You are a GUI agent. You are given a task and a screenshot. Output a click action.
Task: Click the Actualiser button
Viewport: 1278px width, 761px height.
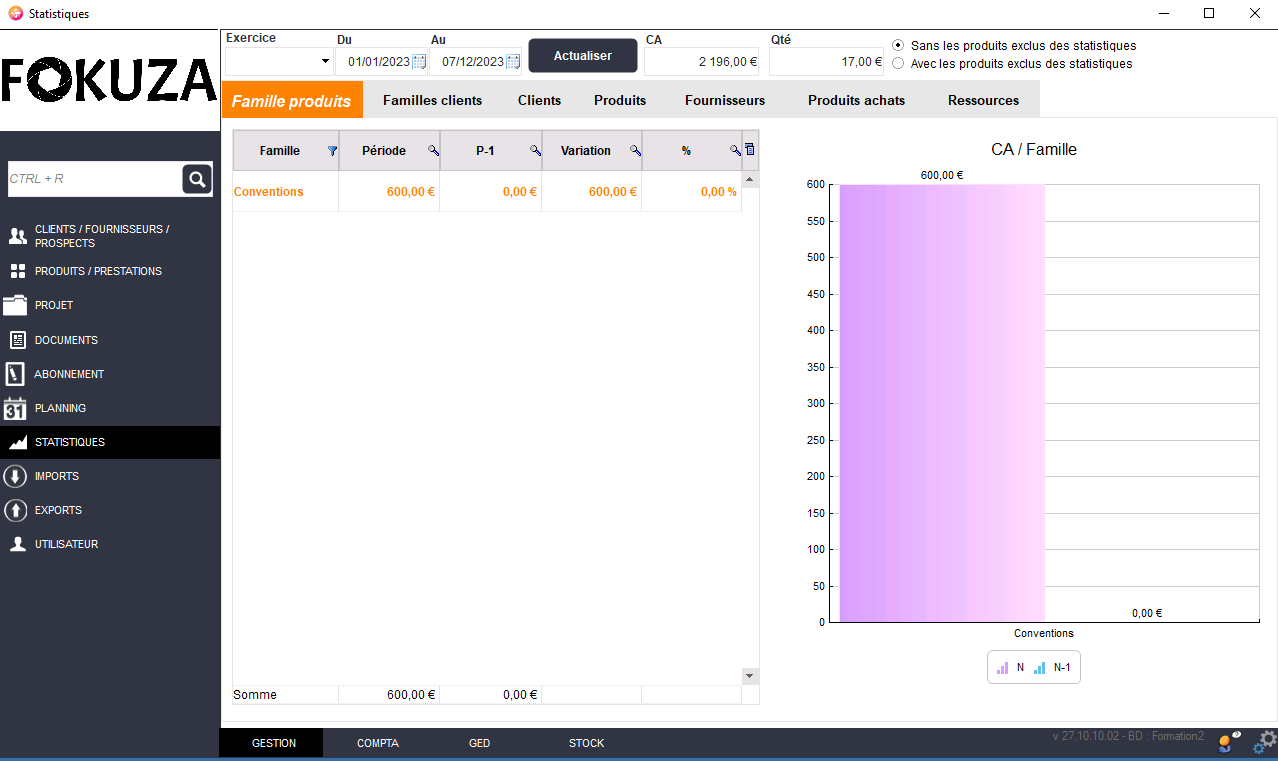(582, 56)
